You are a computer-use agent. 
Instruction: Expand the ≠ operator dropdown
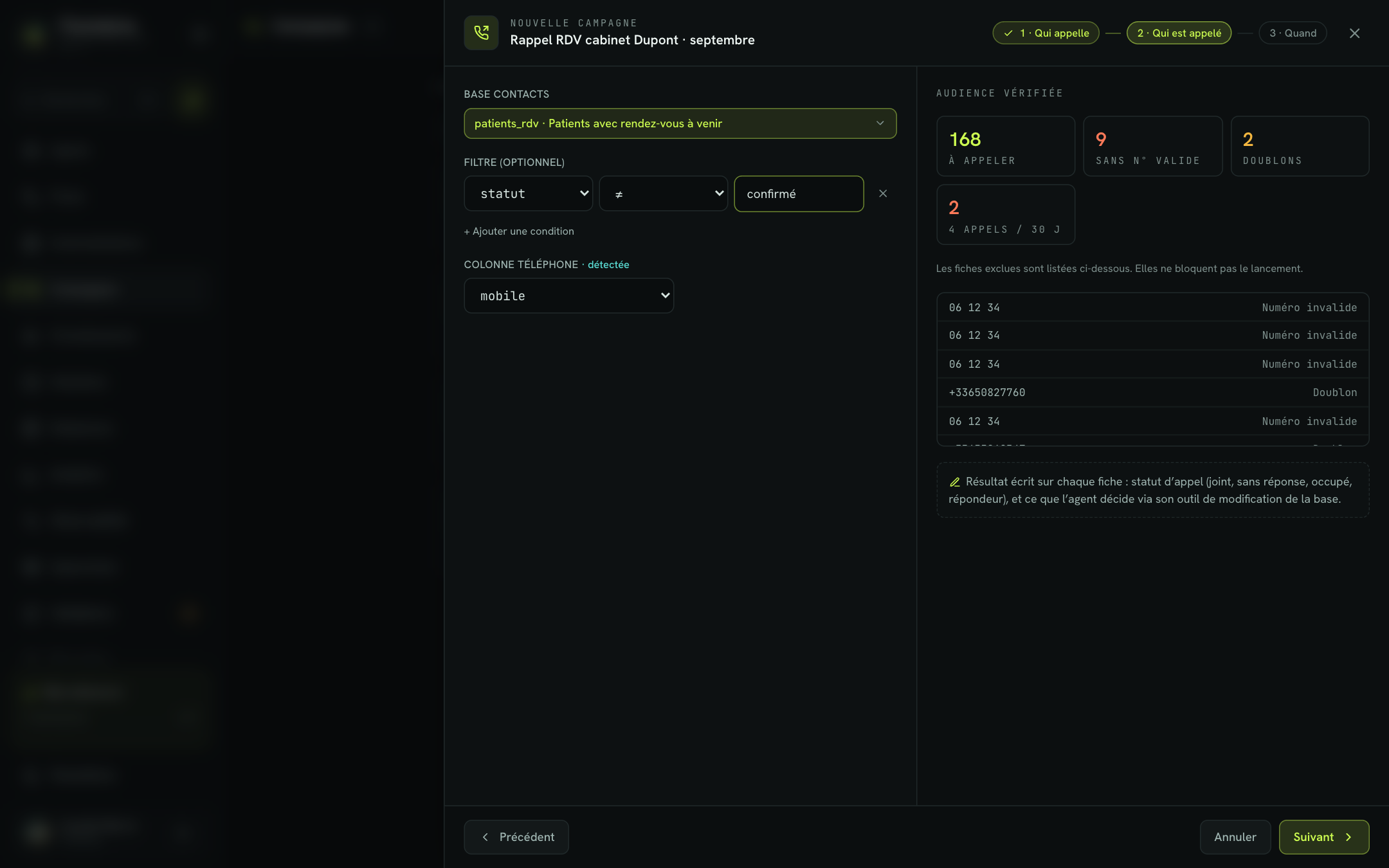pyautogui.click(x=664, y=194)
